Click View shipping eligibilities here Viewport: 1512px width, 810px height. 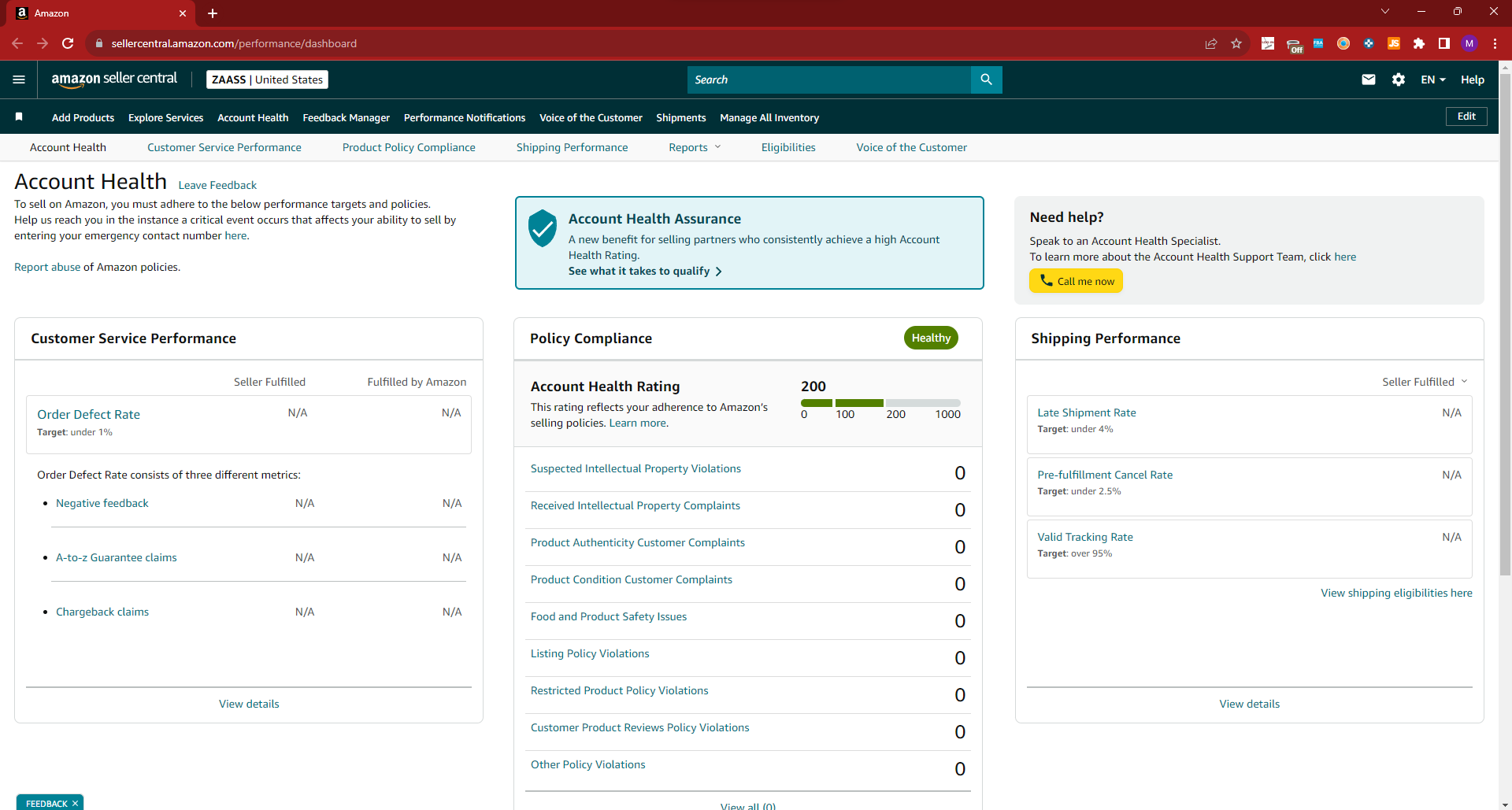coord(1396,593)
